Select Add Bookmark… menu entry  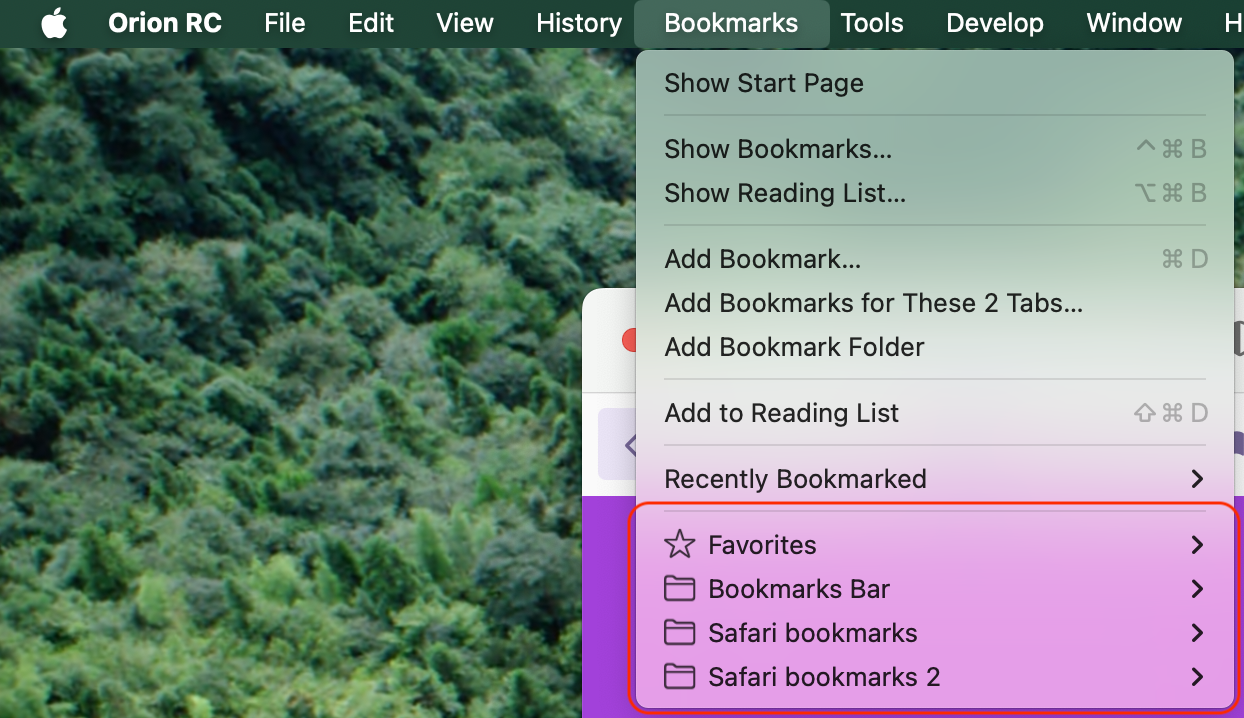[934, 259]
